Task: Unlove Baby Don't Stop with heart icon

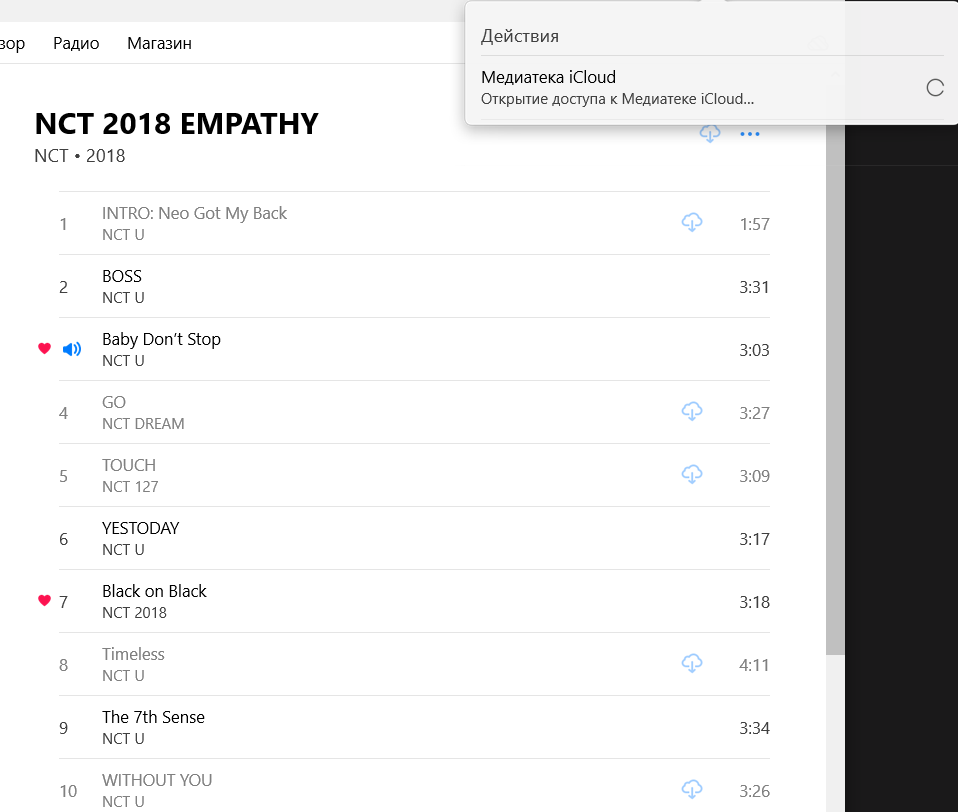Action: [44, 349]
